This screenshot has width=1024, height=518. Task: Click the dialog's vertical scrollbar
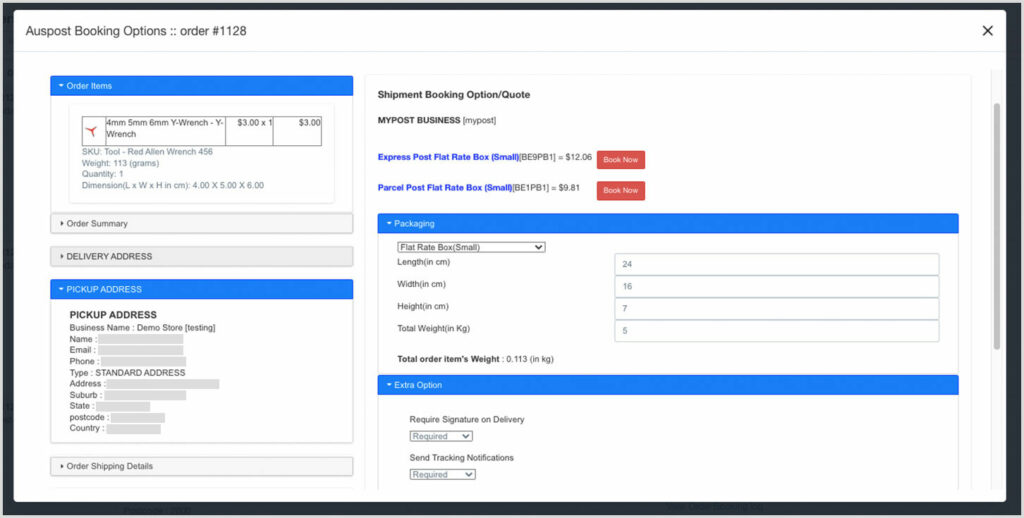coord(997,225)
